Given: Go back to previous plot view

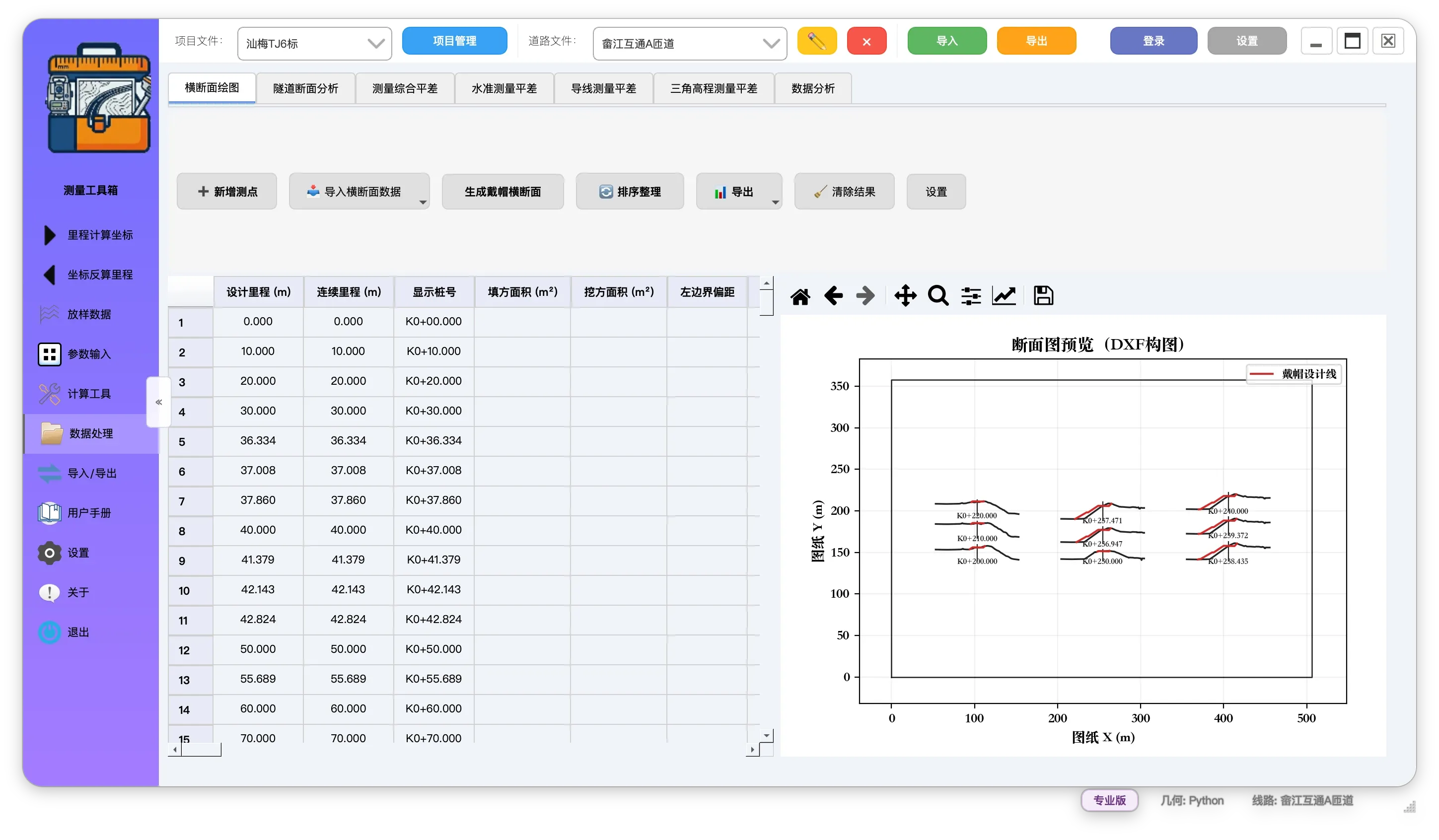Looking at the screenshot, I should coord(833,296).
